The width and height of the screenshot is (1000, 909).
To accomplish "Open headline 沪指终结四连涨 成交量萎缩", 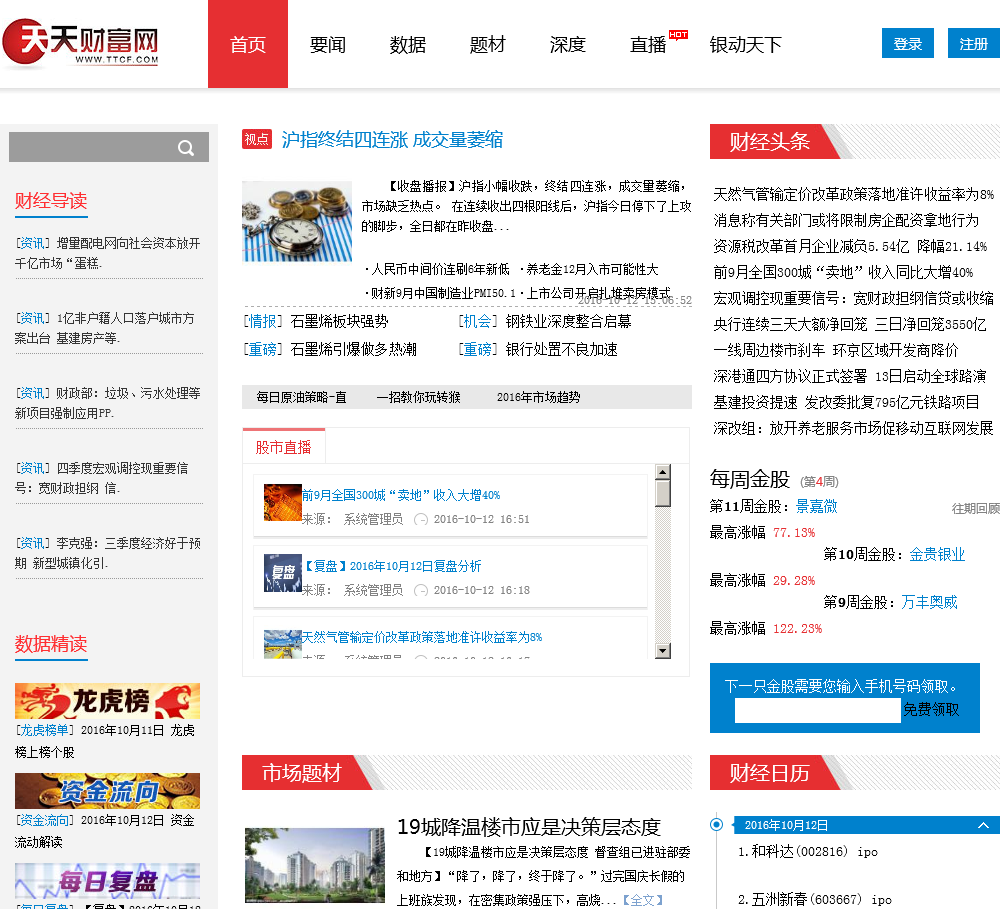I will pos(392,140).
